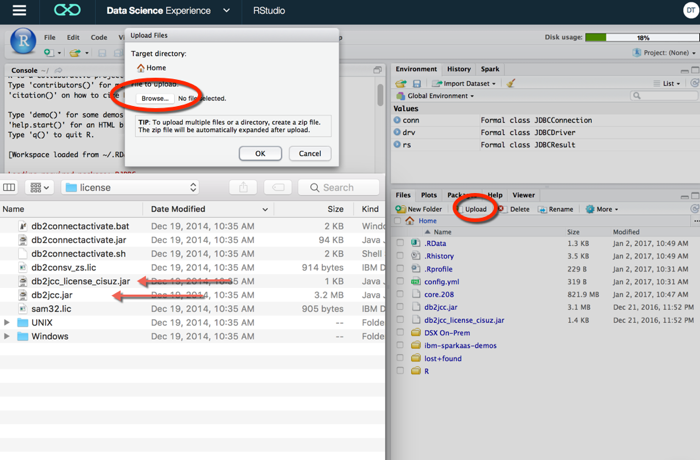
Task: Click the Disk usage progress bar
Action: click(642, 38)
